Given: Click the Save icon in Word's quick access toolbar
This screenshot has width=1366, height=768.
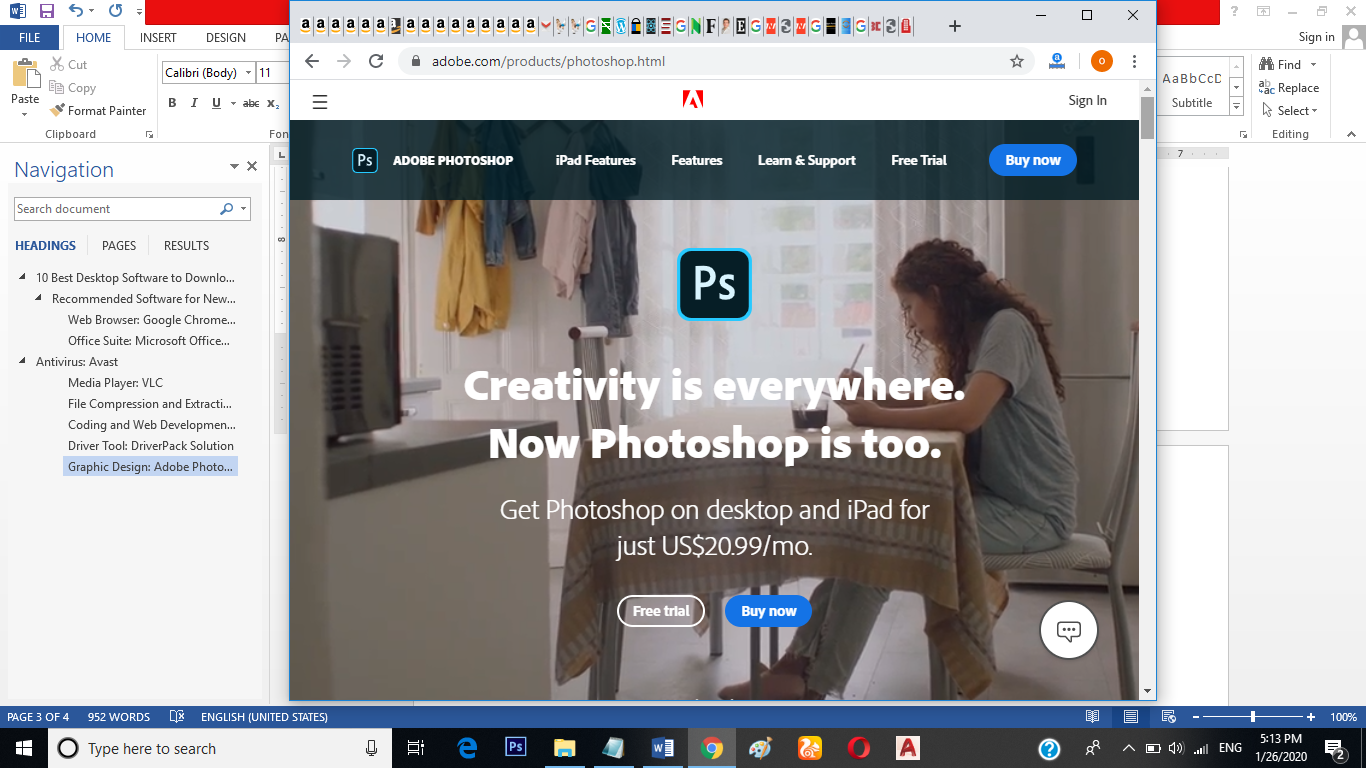Looking at the screenshot, I should click(x=47, y=12).
